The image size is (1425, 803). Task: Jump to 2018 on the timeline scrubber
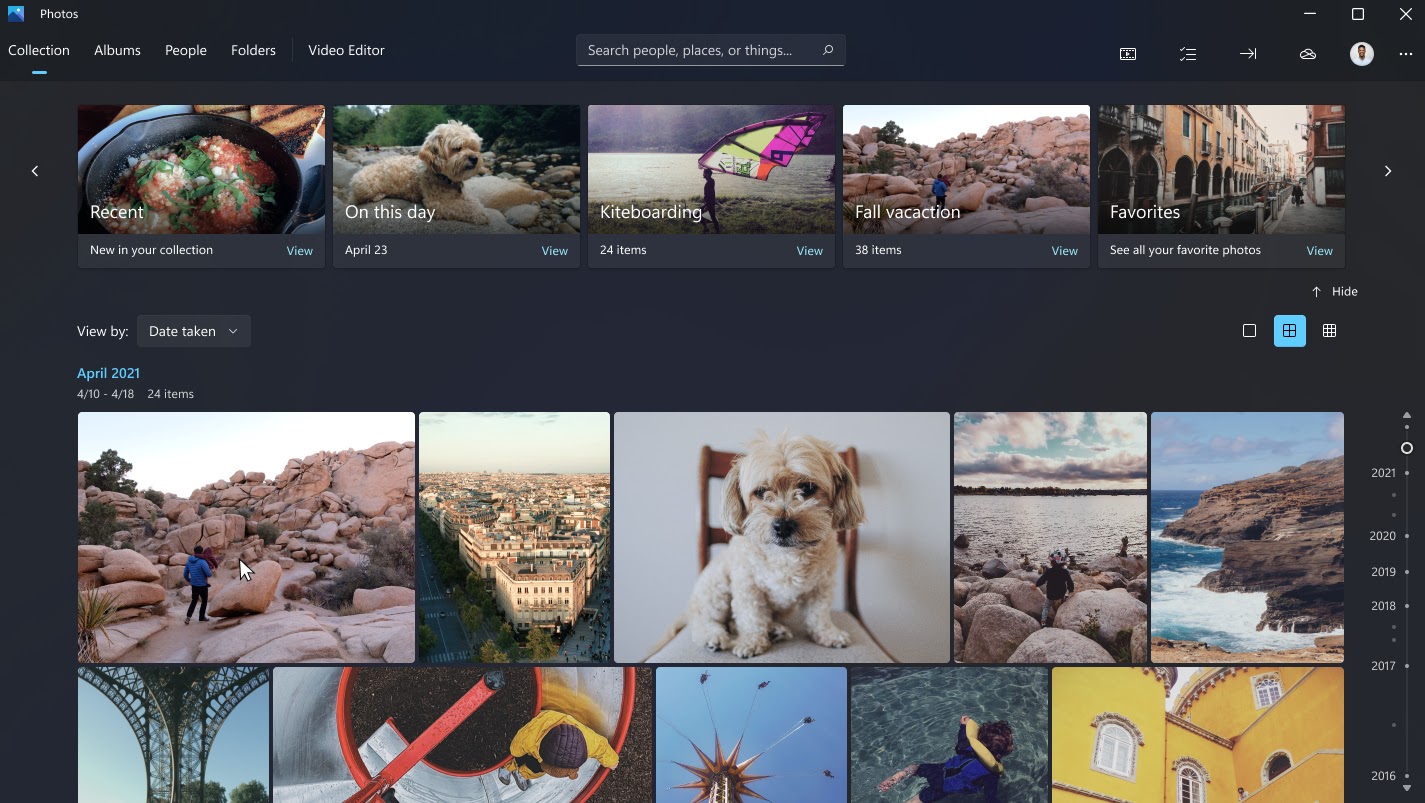point(1384,606)
